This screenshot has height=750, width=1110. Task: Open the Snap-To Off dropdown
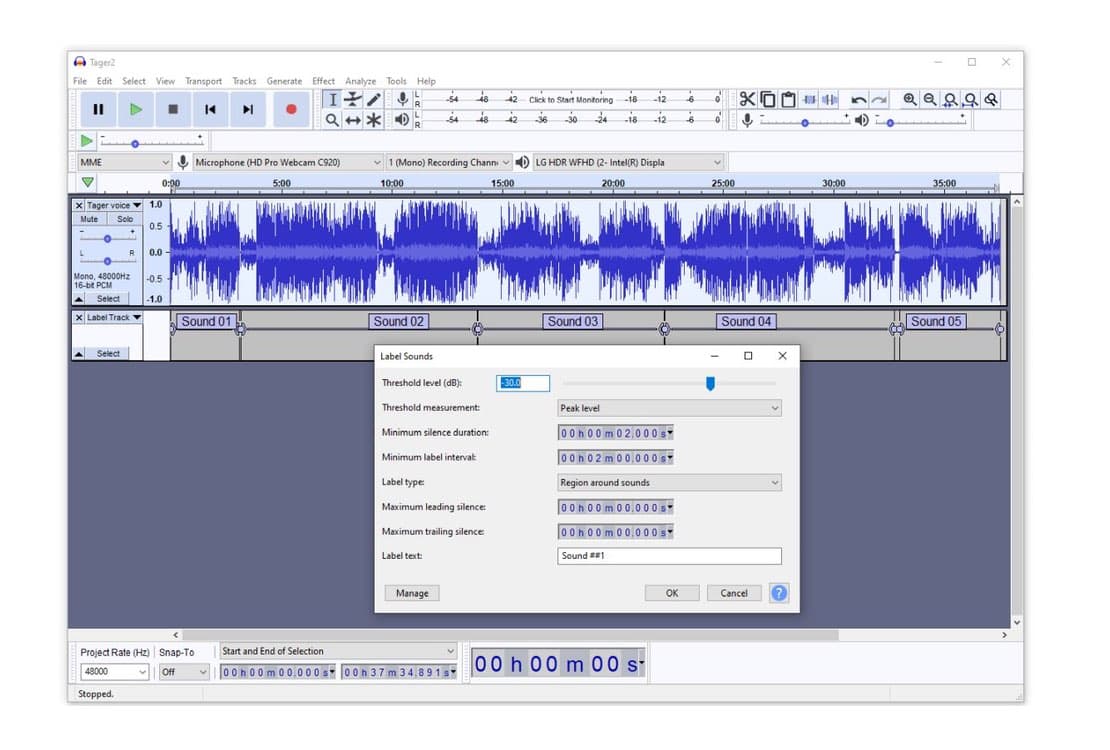point(183,671)
